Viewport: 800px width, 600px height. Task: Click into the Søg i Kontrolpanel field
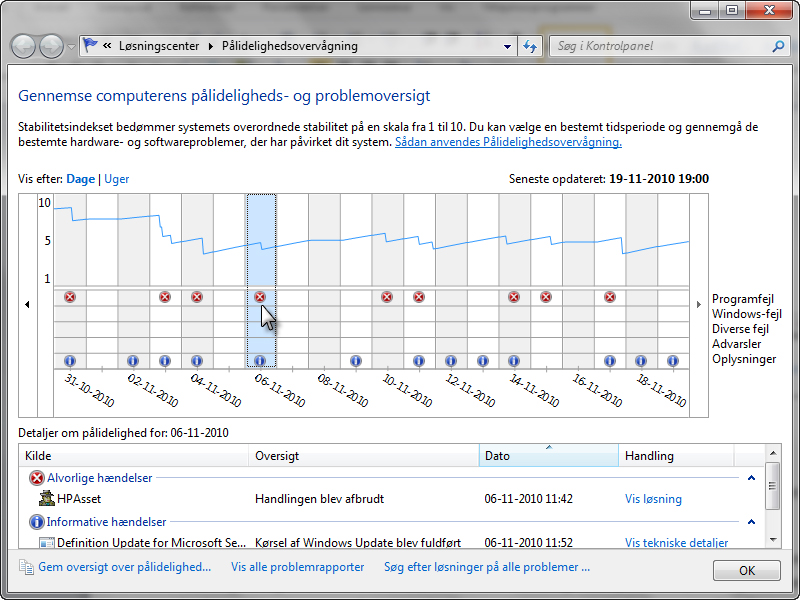[x=660, y=46]
